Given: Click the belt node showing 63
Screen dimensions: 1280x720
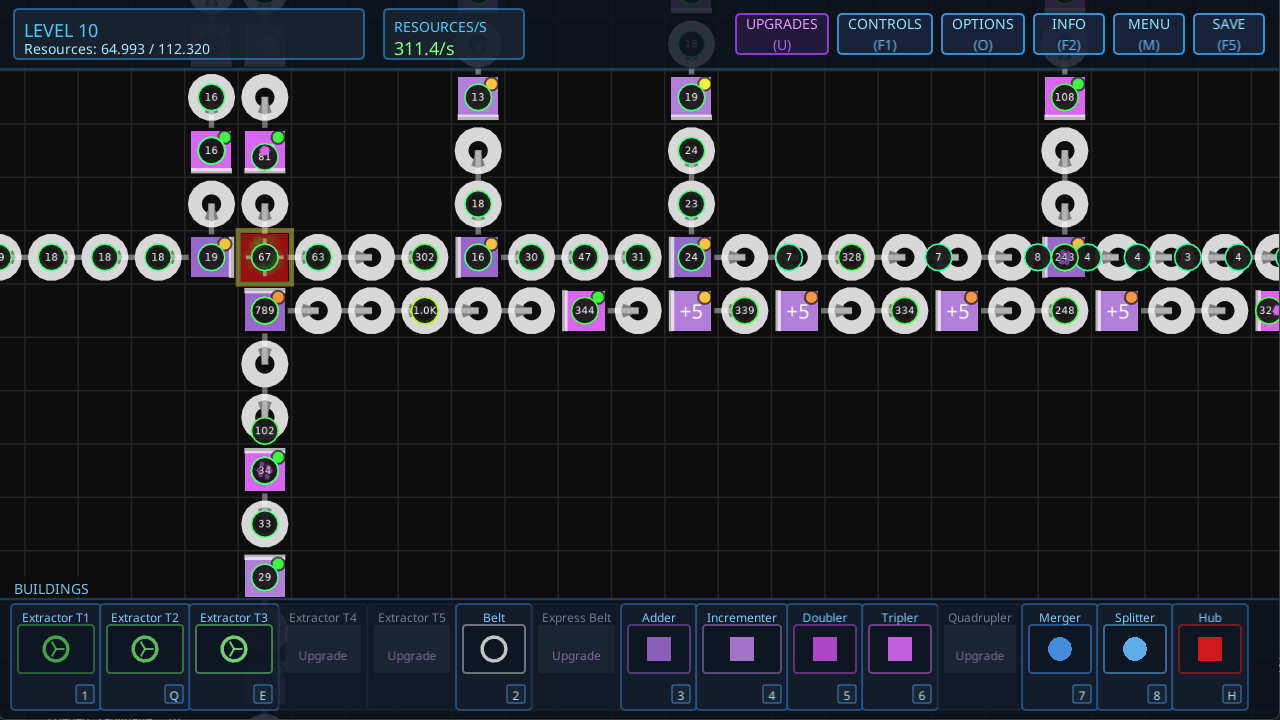Looking at the screenshot, I should pyautogui.click(x=318, y=257).
